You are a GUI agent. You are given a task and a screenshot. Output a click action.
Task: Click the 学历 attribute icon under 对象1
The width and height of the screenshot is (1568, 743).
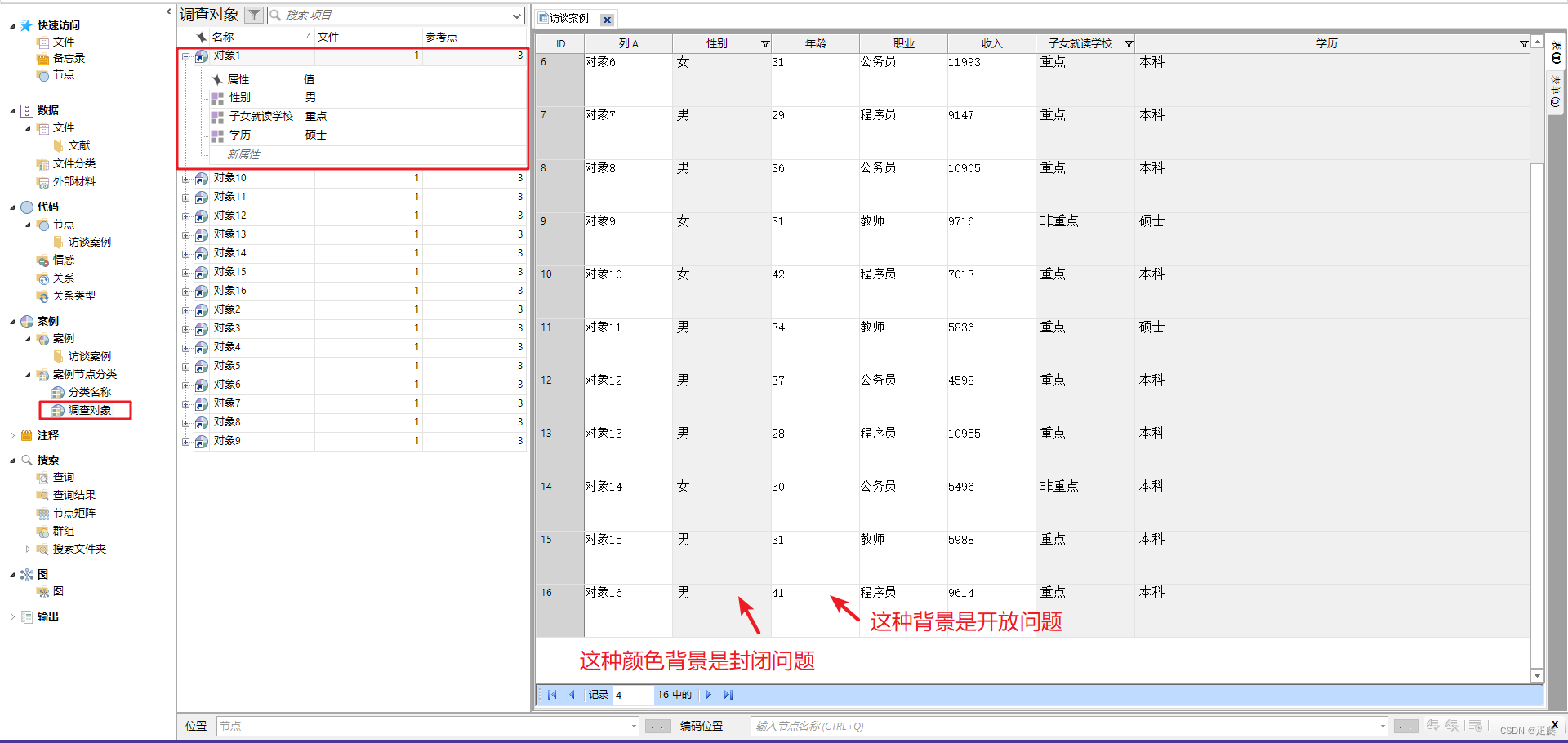pos(217,136)
